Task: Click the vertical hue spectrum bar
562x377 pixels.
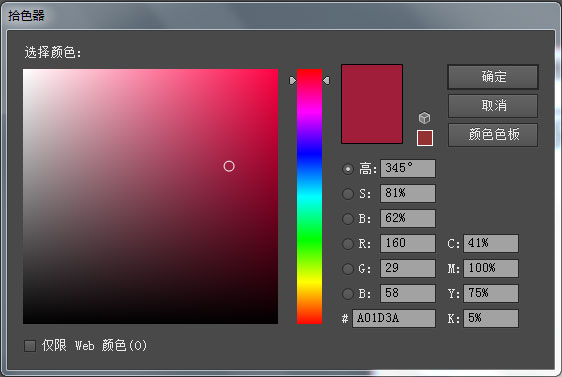Action: click(309, 196)
